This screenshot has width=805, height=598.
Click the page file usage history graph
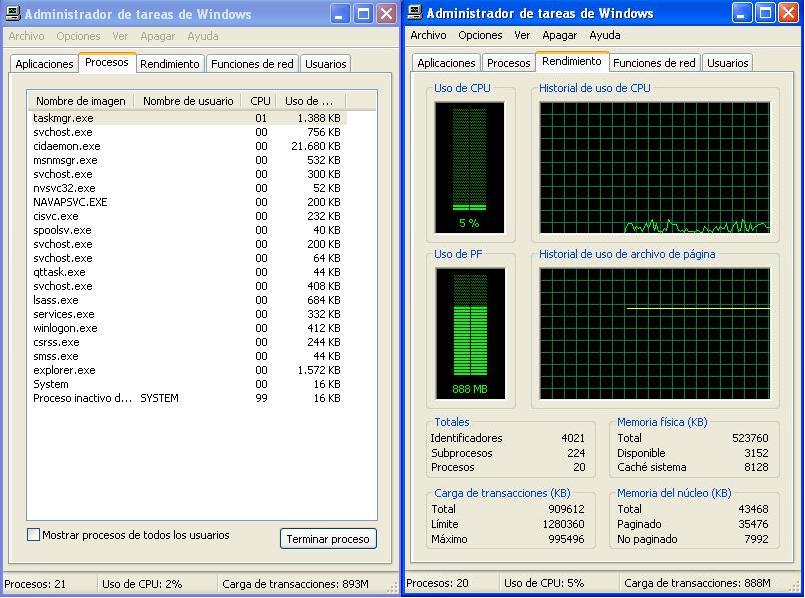click(655, 333)
